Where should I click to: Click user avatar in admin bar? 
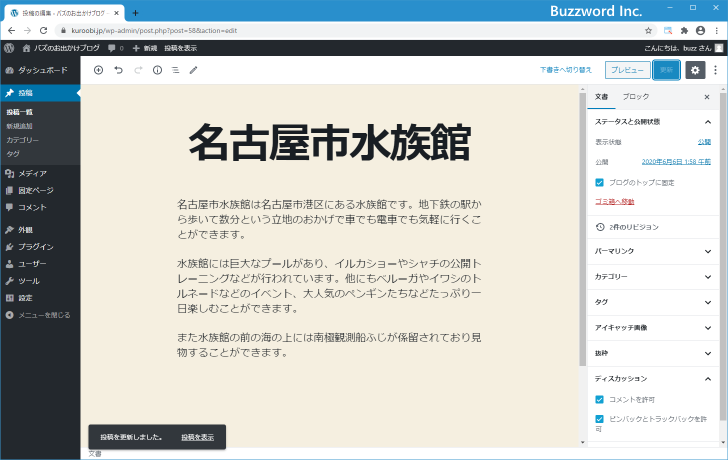click(x=719, y=48)
